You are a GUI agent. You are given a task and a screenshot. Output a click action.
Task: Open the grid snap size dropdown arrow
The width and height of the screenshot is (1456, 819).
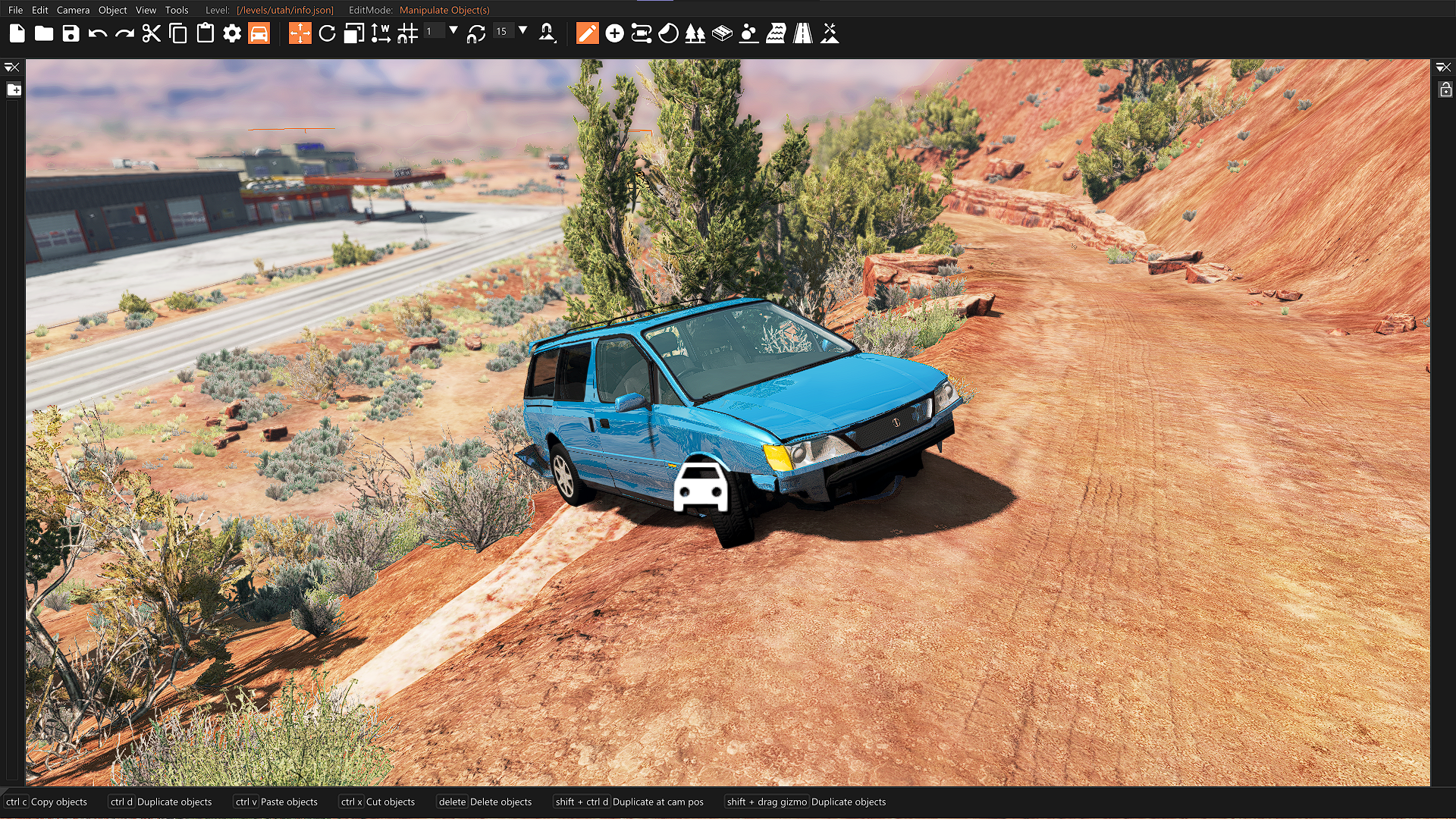(x=453, y=30)
